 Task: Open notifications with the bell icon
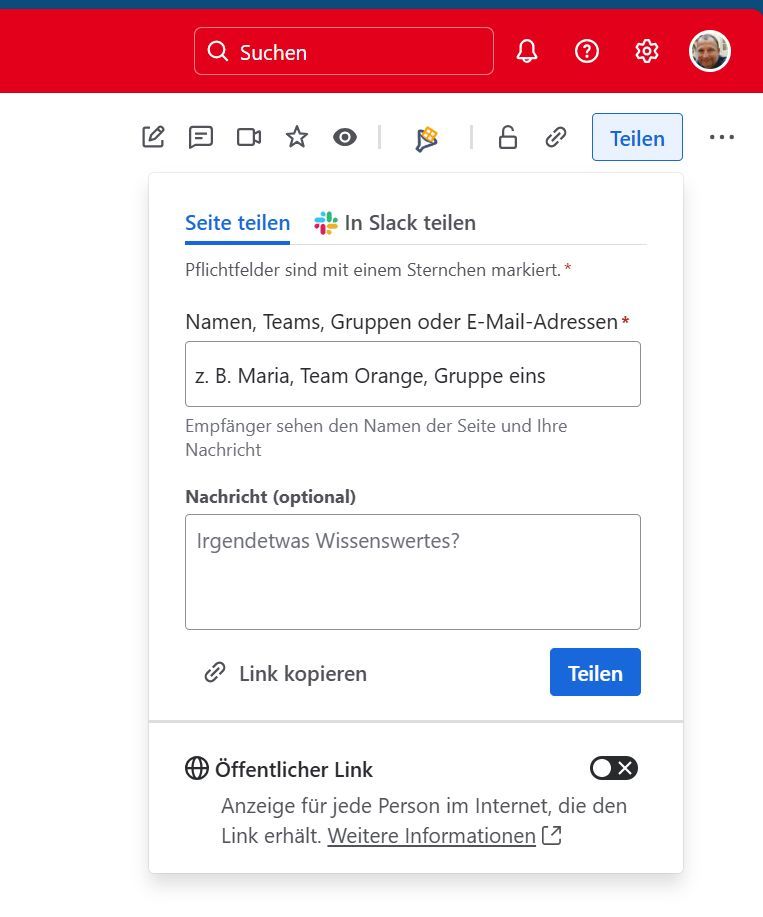coord(526,51)
